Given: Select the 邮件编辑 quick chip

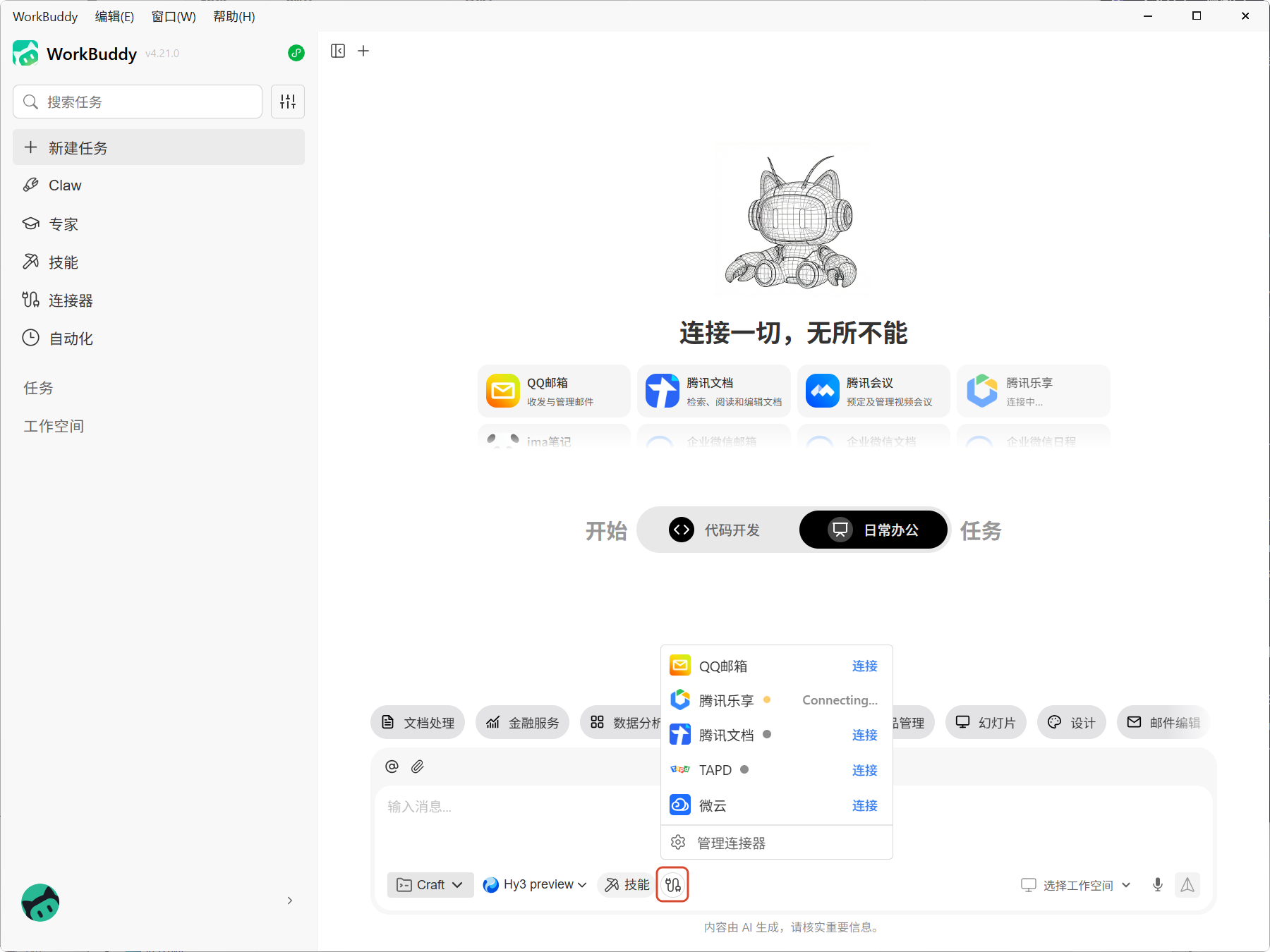Looking at the screenshot, I should [x=1163, y=722].
